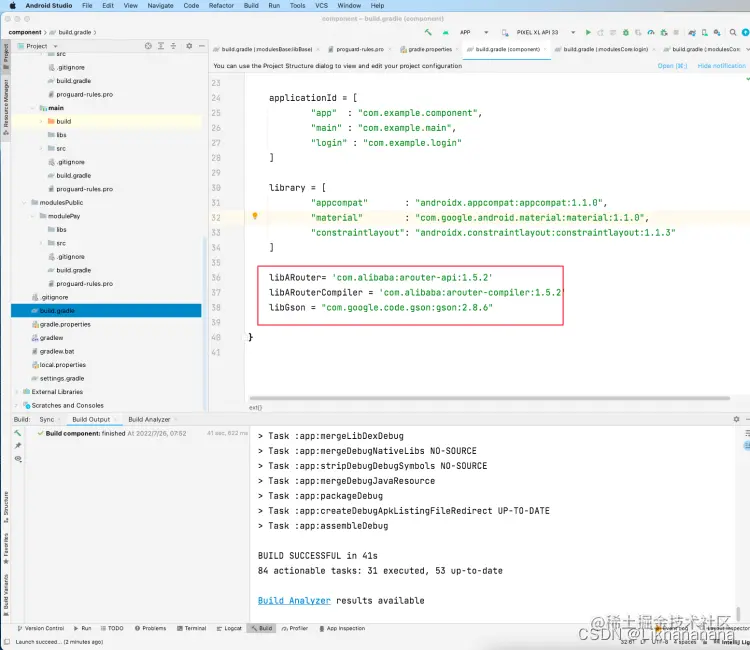Viewport: 750px width, 650px height.
Task: Switch to the Sync tab in Build panel
Action: (47, 419)
